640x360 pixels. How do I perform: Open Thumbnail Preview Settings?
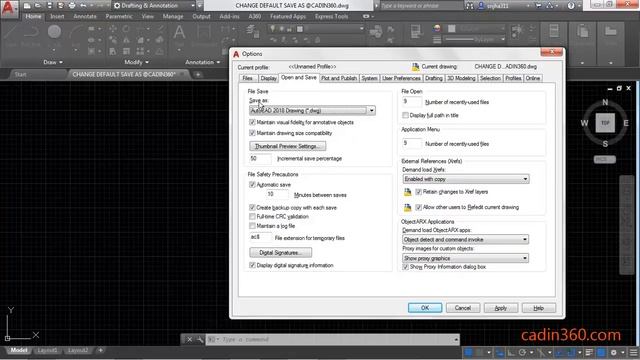[x=287, y=146]
